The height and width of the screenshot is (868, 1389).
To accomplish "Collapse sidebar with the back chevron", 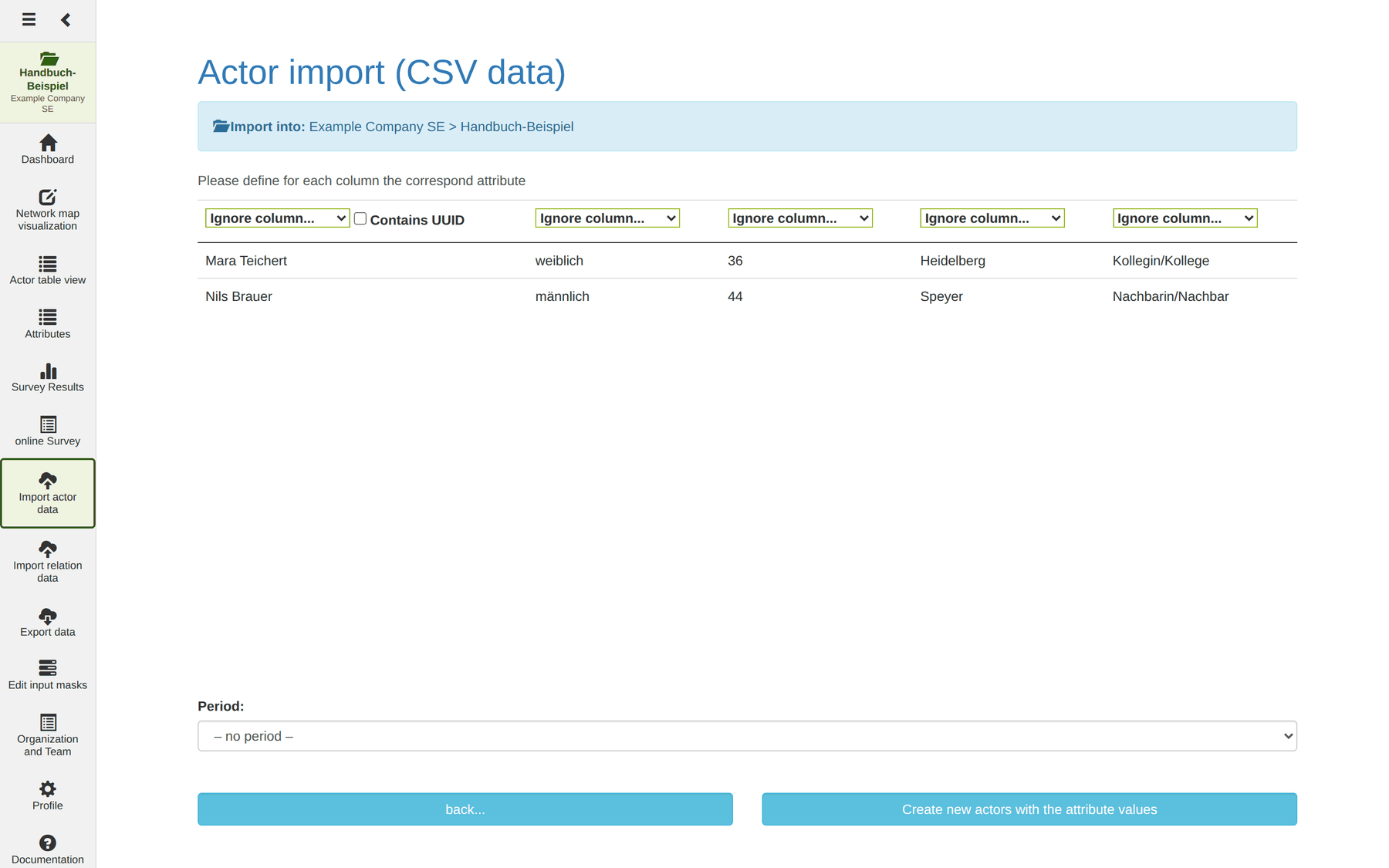I will pyautogui.click(x=66, y=19).
